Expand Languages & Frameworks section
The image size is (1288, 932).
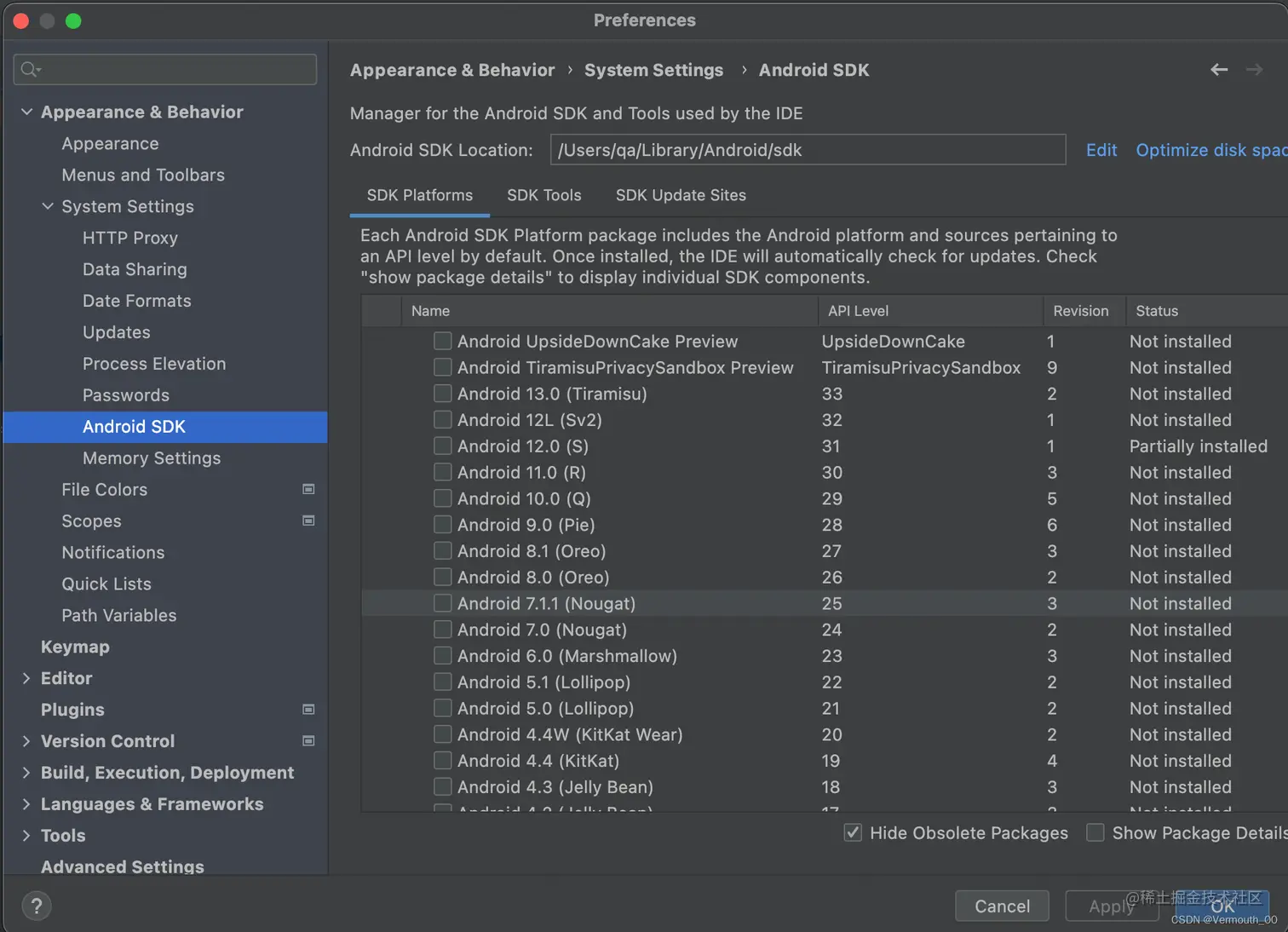(x=26, y=804)
